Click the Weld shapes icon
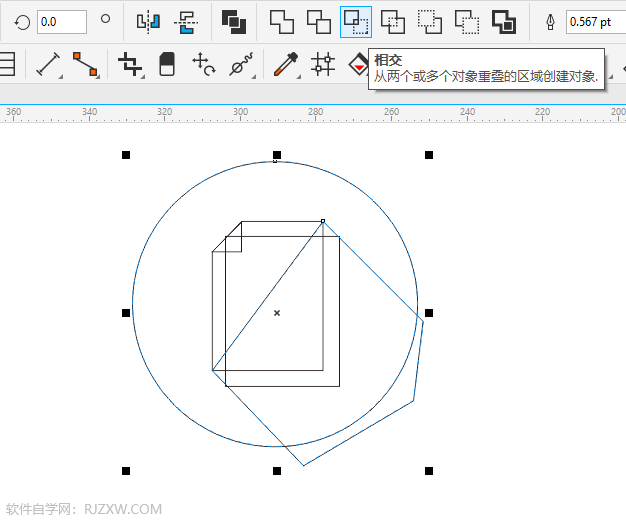Viewport: 626px width, 526px height. point(283,21)
